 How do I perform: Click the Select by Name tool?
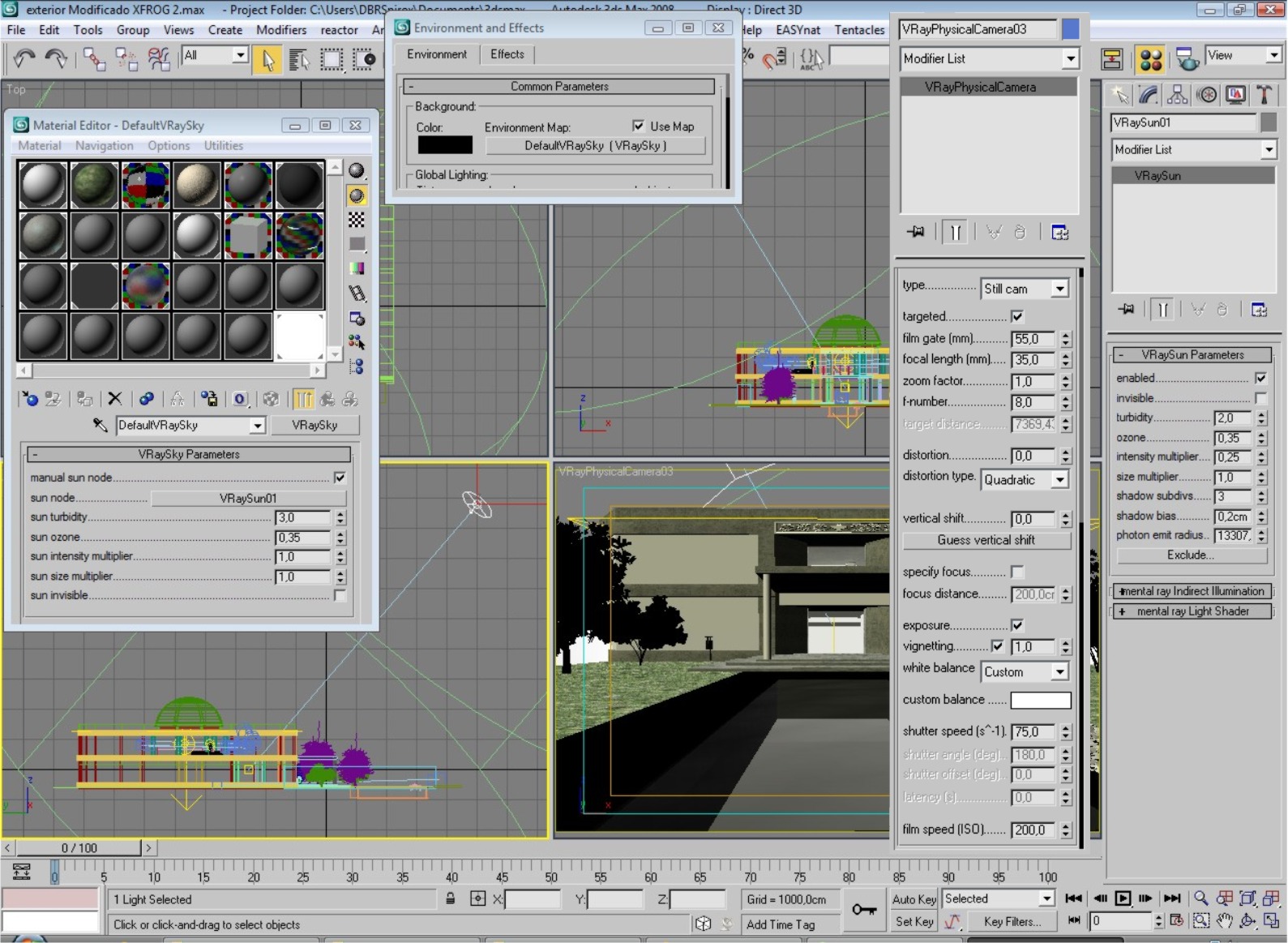click(x=298, y=59)
